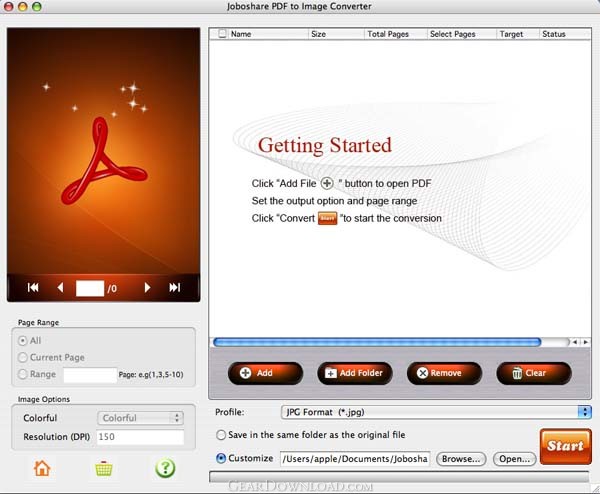
Task: Open the green shopping basket icon
Action: 104,468
